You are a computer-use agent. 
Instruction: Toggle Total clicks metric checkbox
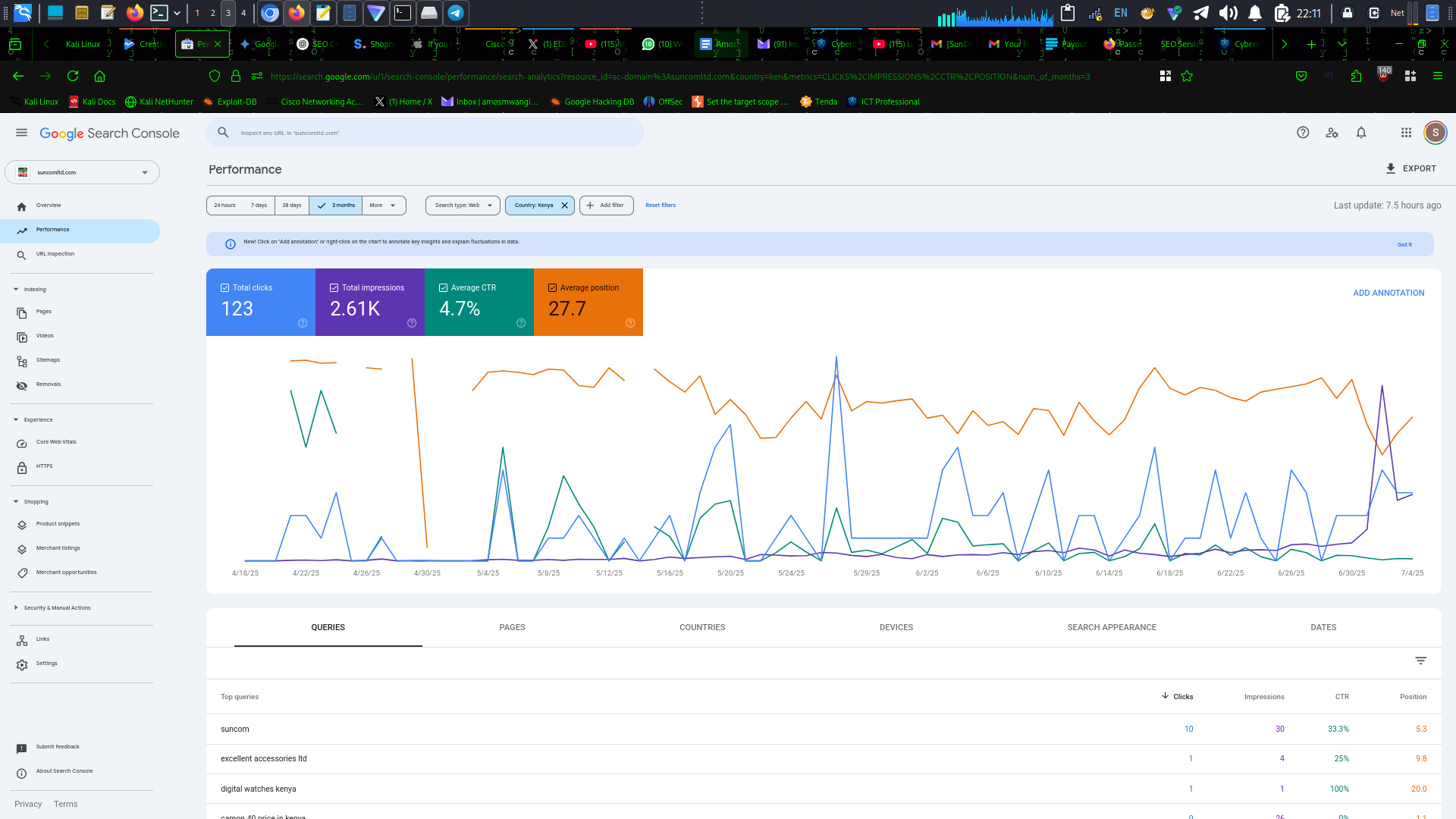point(224,287)
